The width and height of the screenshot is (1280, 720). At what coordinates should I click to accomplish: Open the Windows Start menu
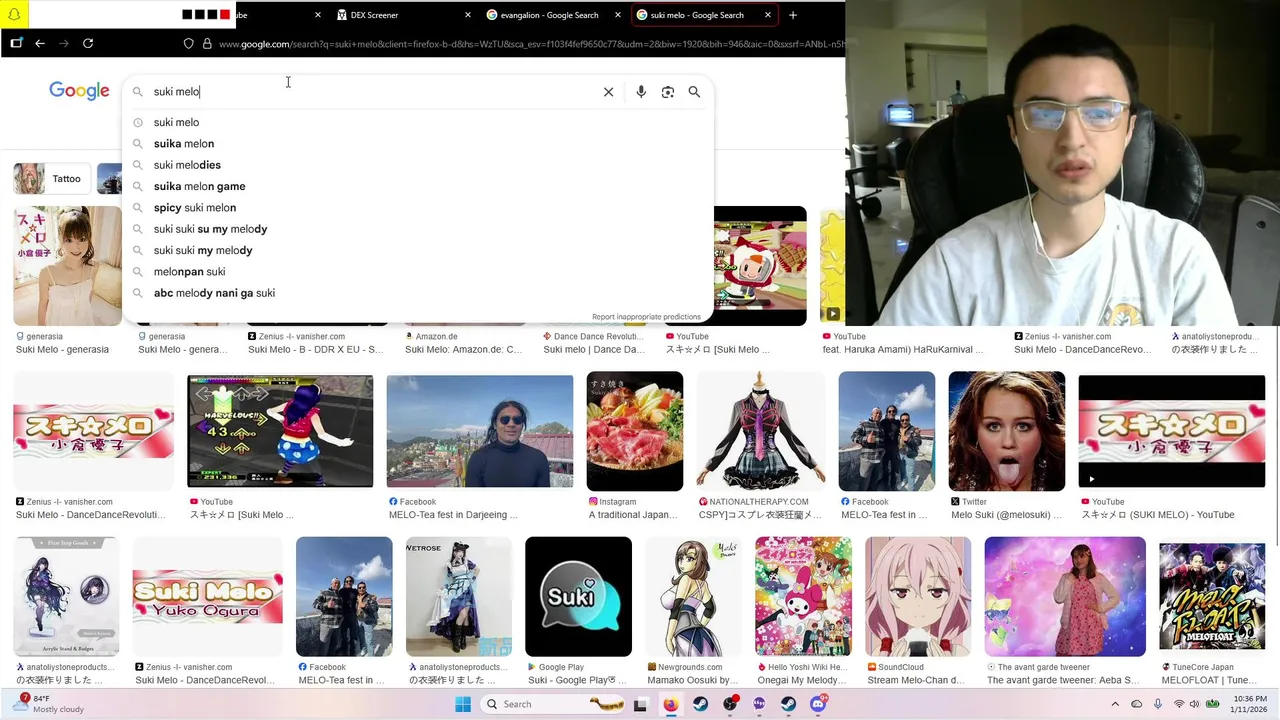(x=463, y=704)
